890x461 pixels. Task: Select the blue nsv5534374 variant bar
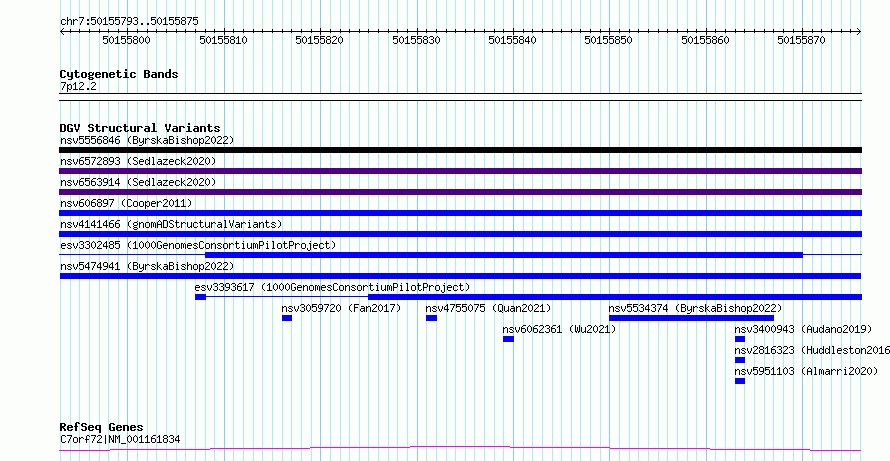(x=691, y=318)
